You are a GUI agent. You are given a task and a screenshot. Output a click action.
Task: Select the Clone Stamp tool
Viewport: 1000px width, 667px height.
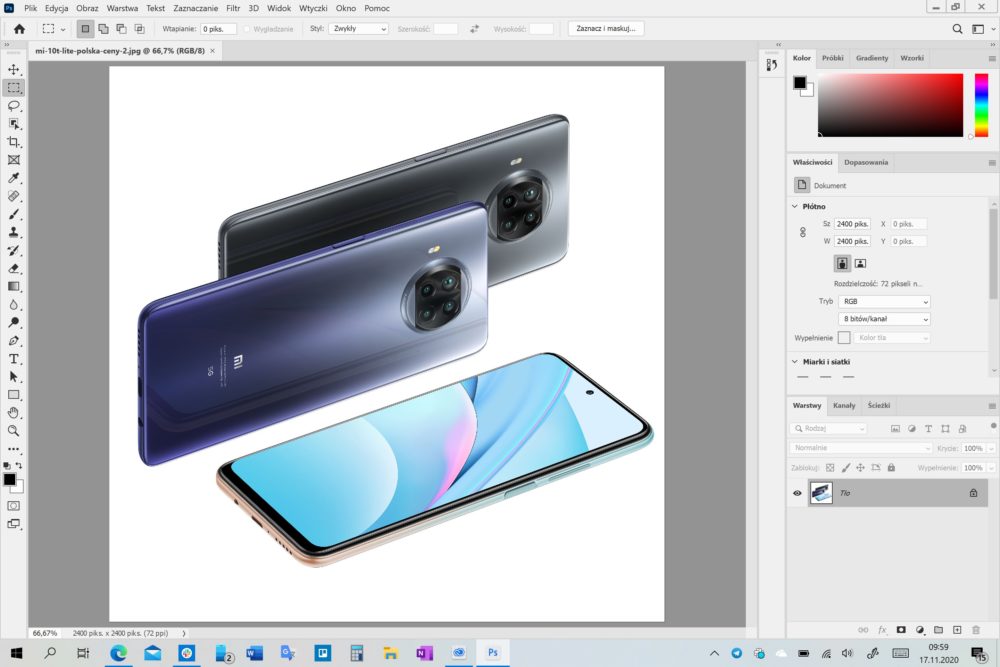click(x=13, y=232)
